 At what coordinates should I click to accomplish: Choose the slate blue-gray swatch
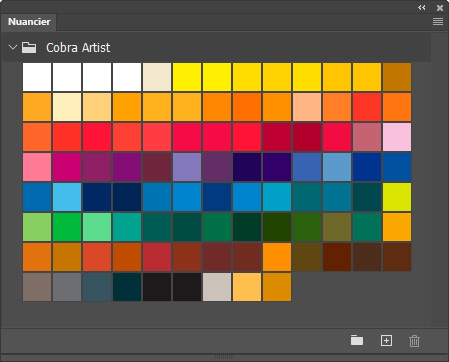coord(97,287)
